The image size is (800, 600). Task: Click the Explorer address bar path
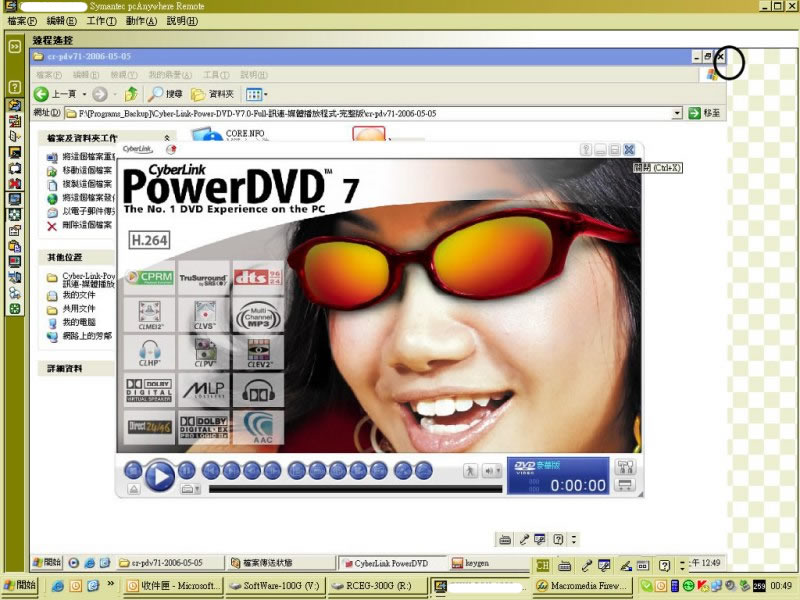(x=367, y=113)
